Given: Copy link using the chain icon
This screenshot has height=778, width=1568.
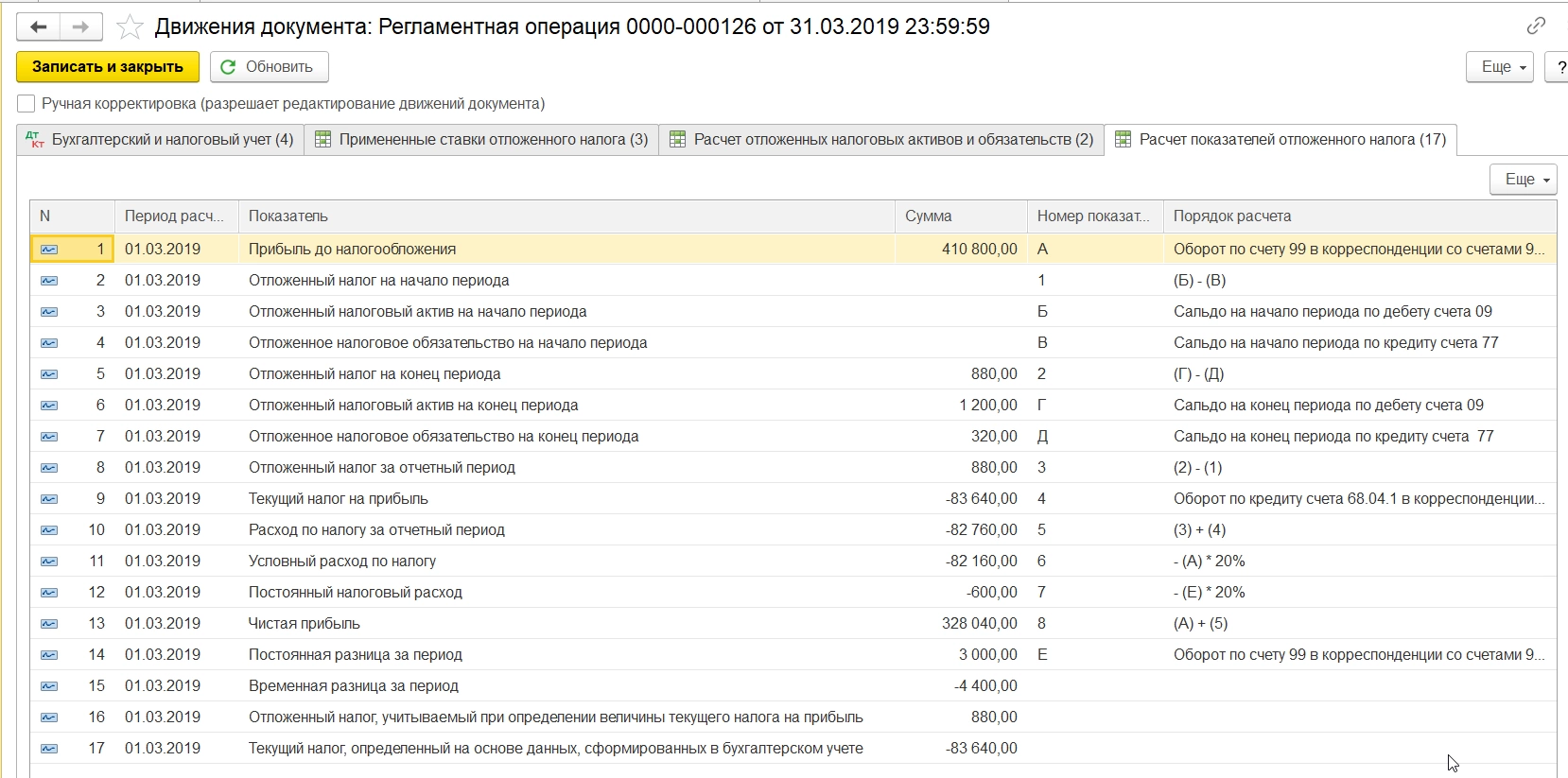Looking at the screenshot, I should click(x=1536, y=26).
